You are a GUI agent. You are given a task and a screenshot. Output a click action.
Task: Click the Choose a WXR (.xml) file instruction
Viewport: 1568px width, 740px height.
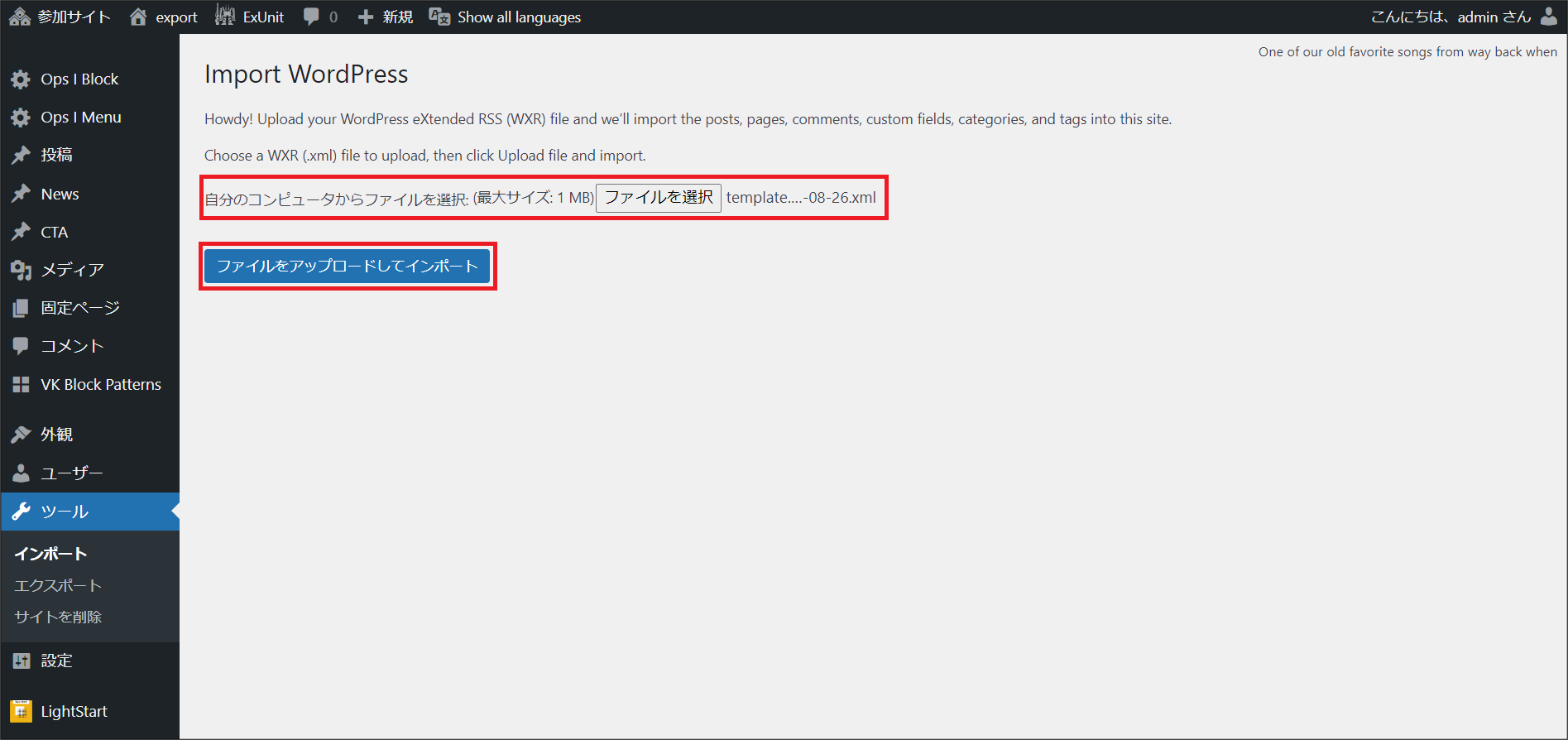point(425,156)
